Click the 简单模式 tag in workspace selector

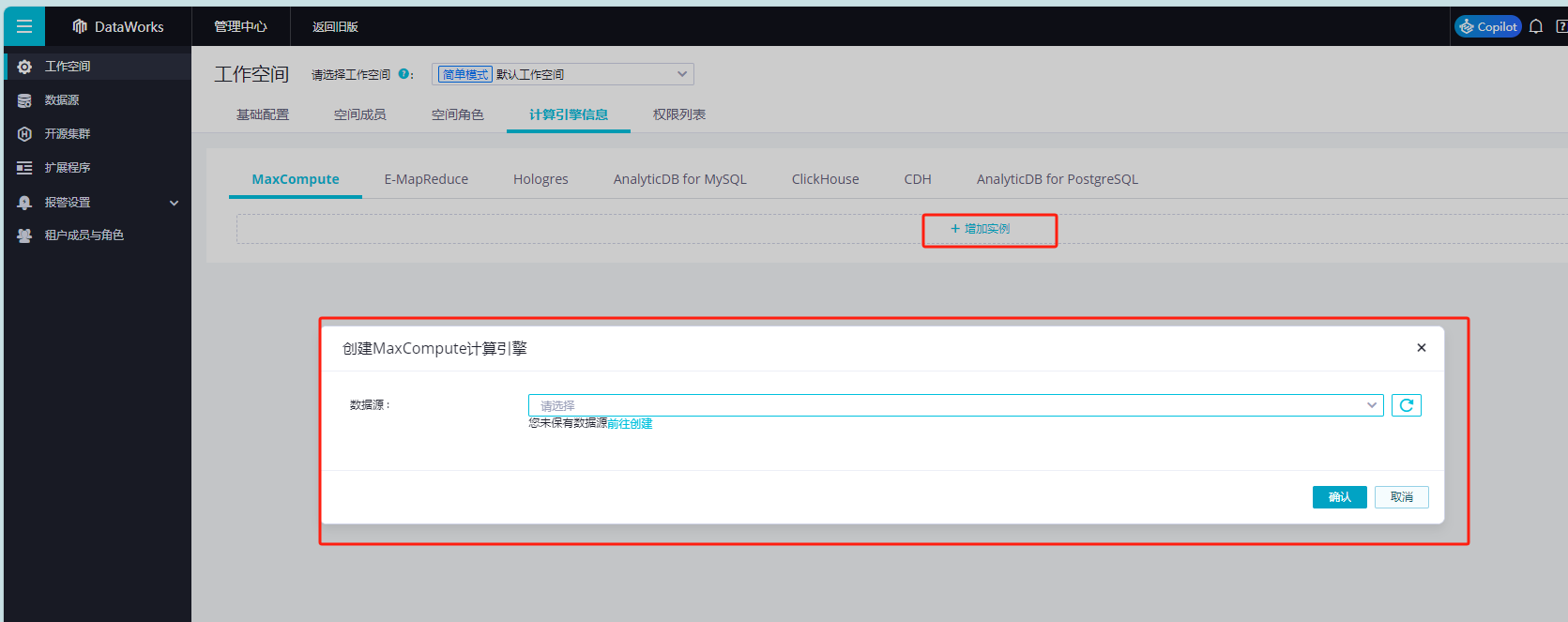coord(465,74)
